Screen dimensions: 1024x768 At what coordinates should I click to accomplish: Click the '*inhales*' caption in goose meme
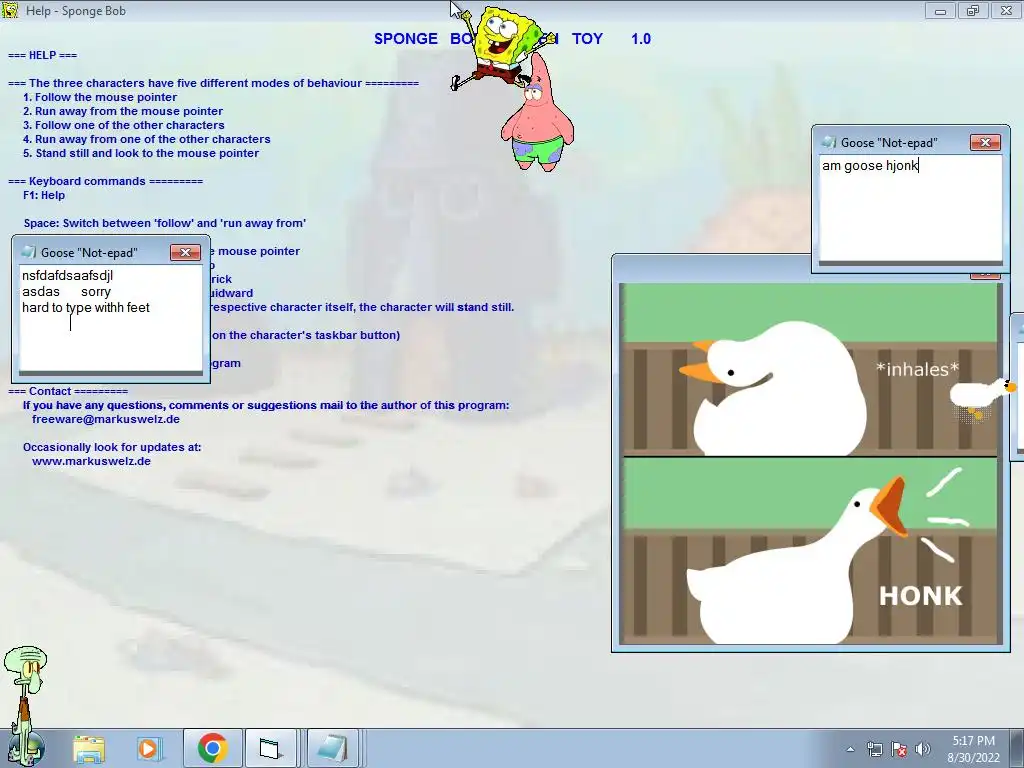pyautogui.click(x=917, y=370)
